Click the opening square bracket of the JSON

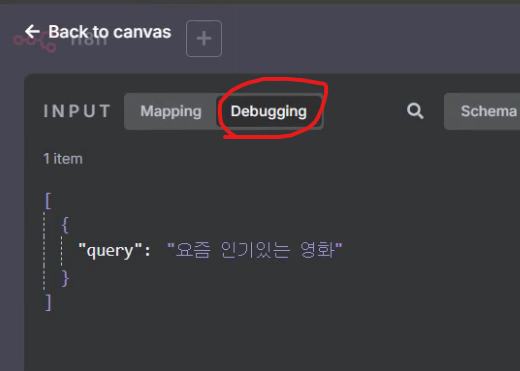pos(48,201)
